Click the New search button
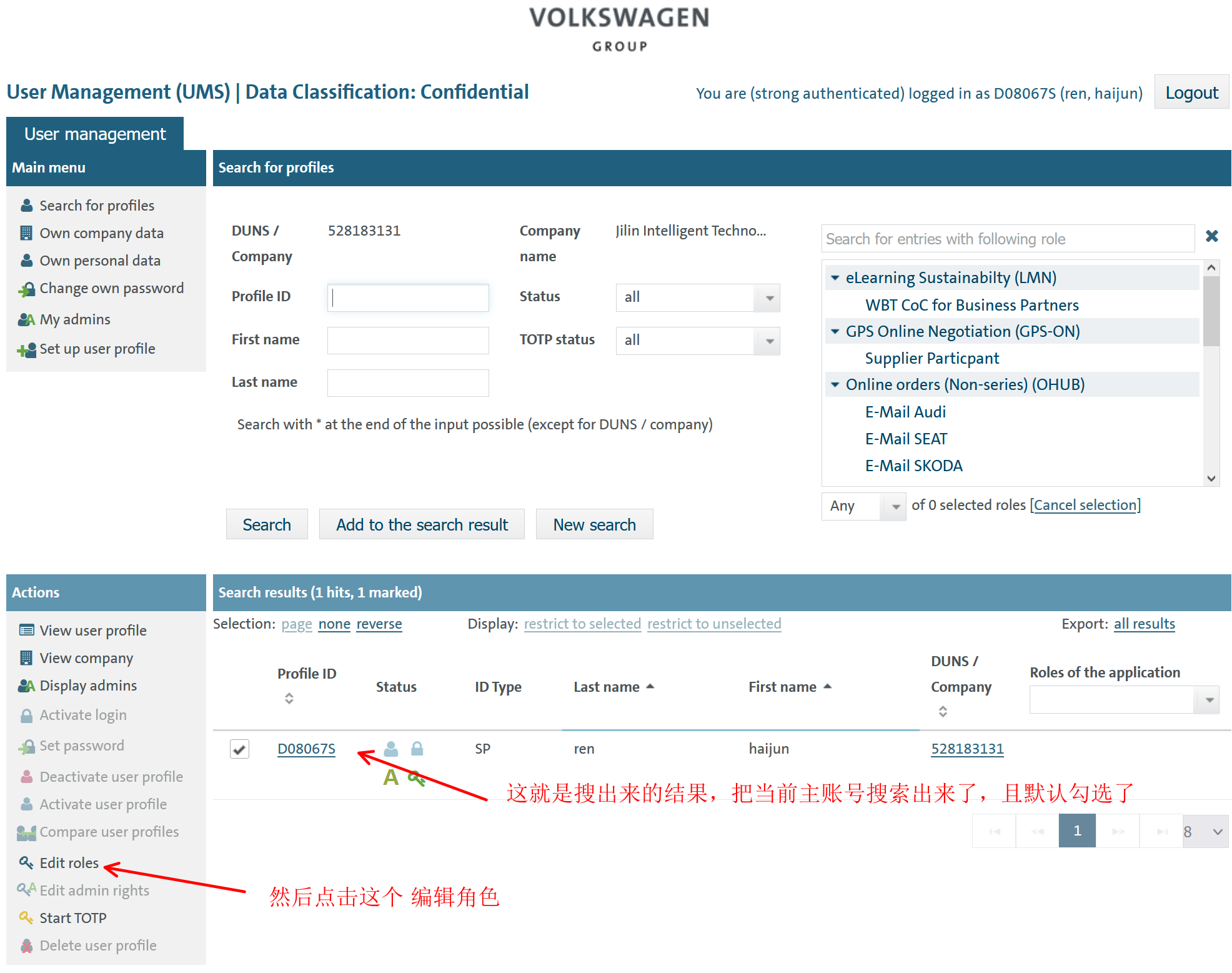This screenshot has width=1232, height=973. point(594,524)
